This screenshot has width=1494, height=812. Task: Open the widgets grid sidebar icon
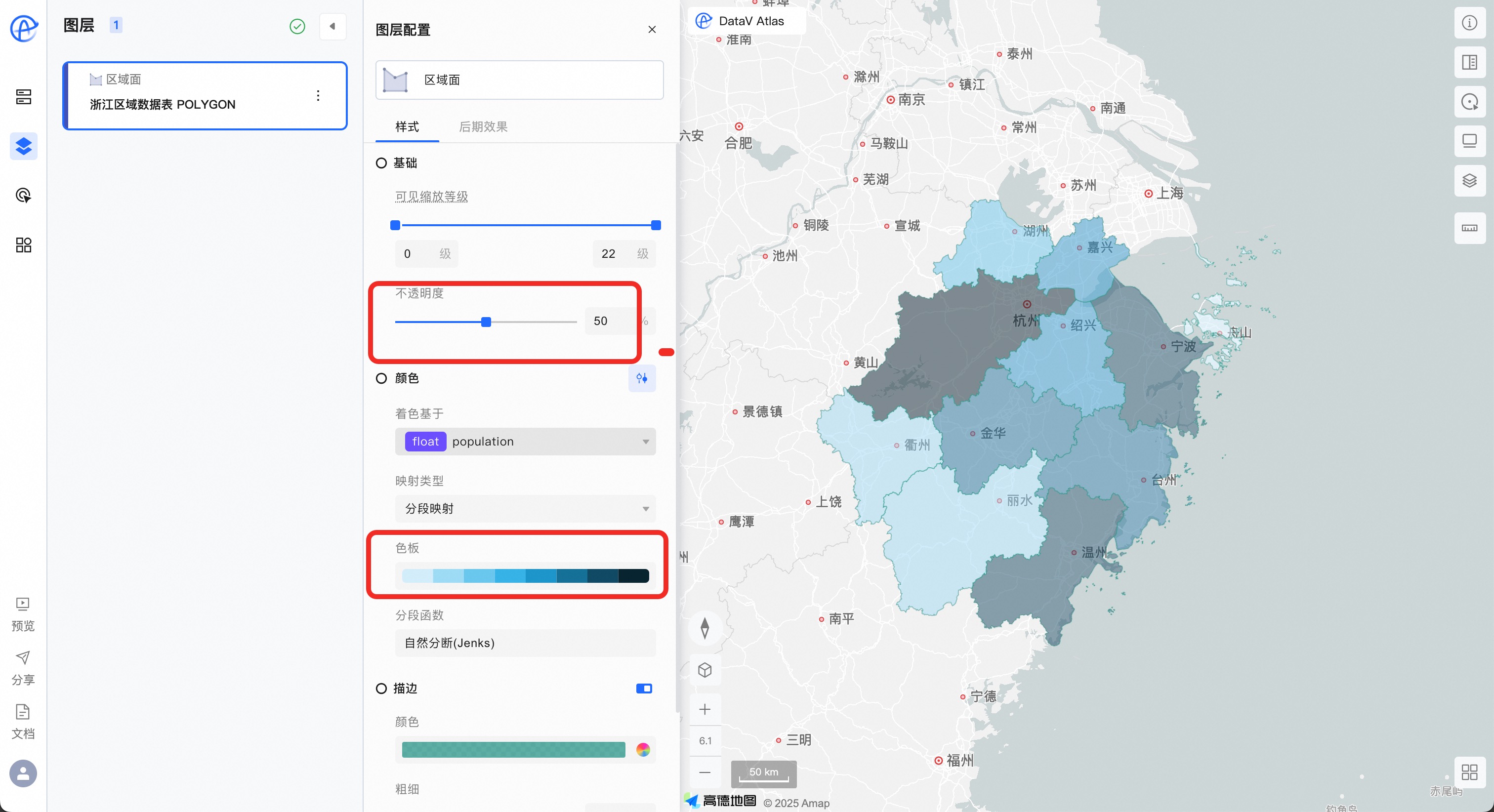pyautogui.click(x=23, y=245)
